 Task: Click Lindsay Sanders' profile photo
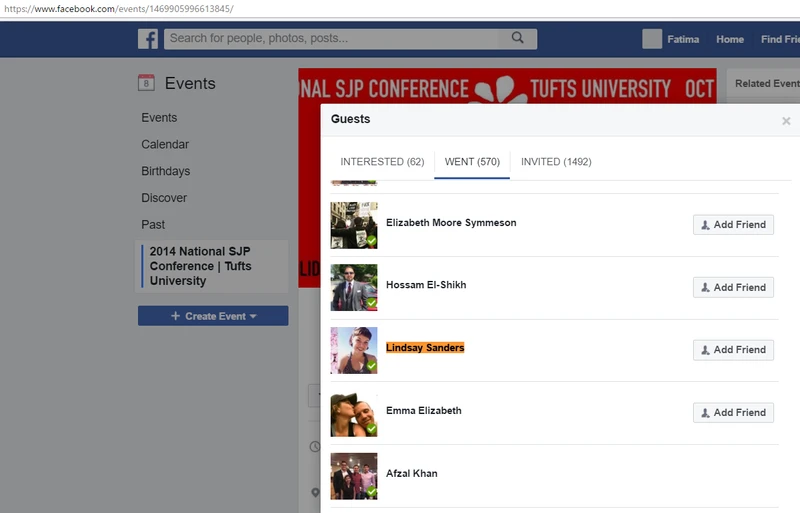pos(354,350)
